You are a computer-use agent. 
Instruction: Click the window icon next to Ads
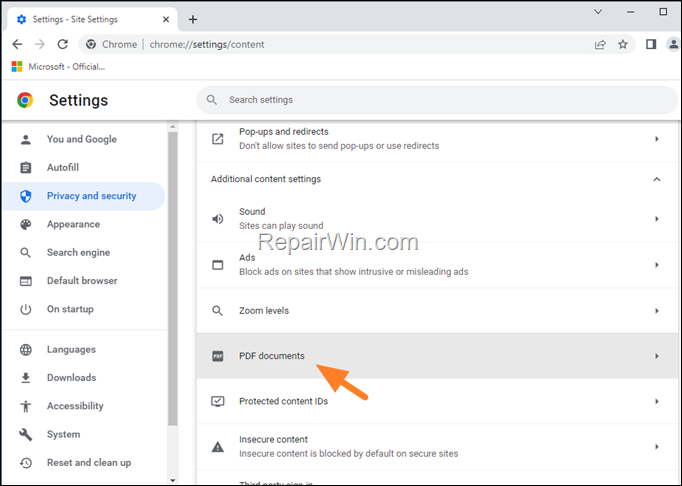coord(217,265)
